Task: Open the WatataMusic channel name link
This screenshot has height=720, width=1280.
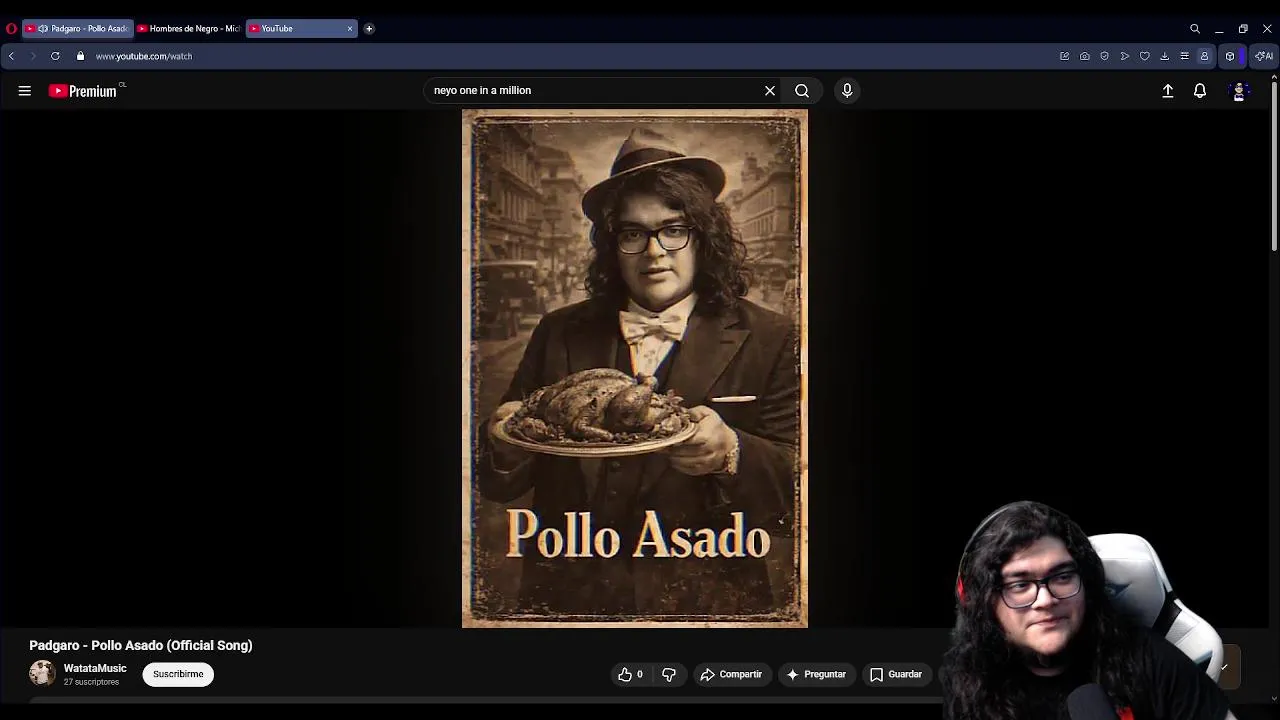Action: pyautogui.click(x=95, y=668)
